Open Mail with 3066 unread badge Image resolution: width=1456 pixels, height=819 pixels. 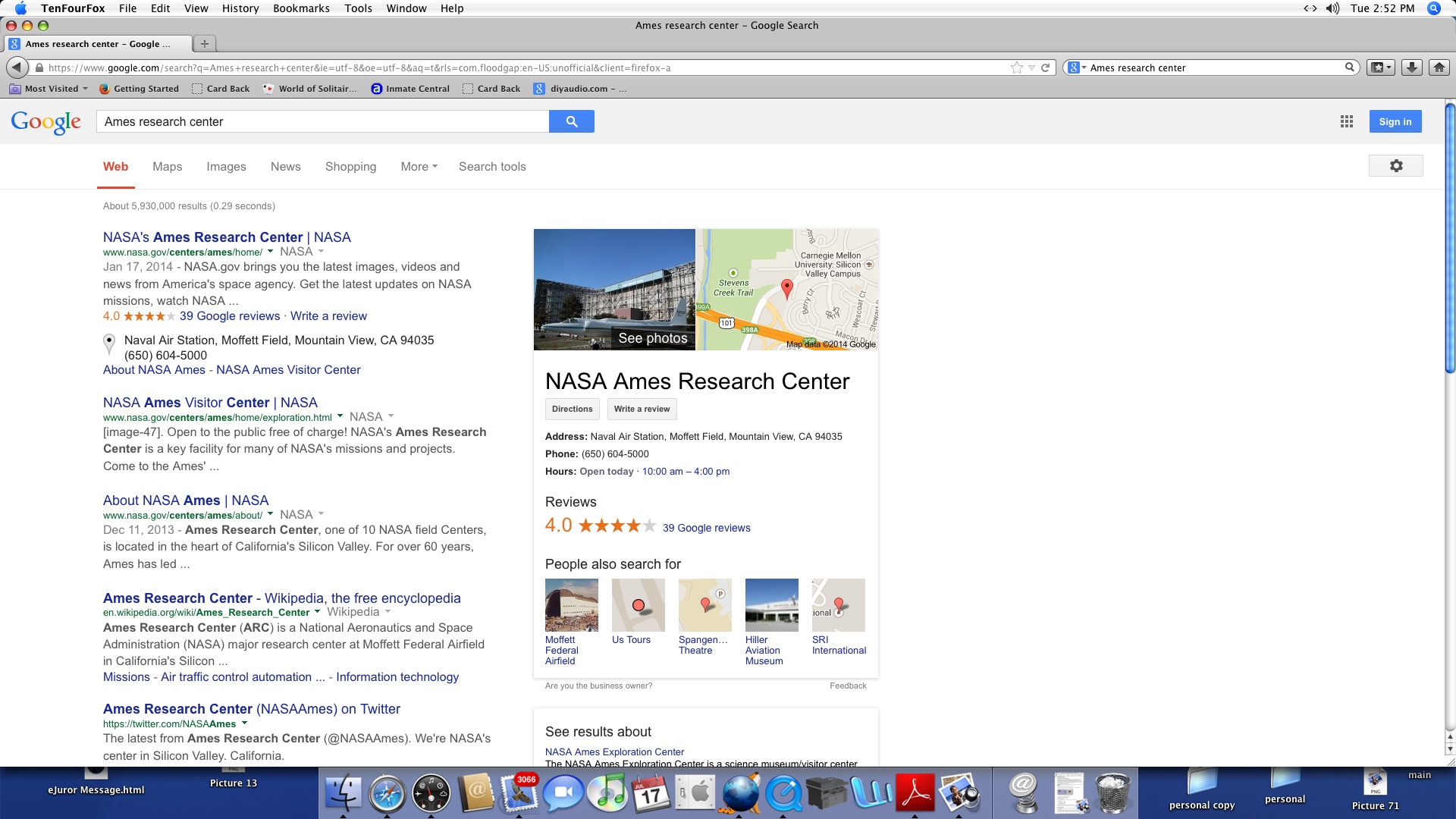click(519, 793)
